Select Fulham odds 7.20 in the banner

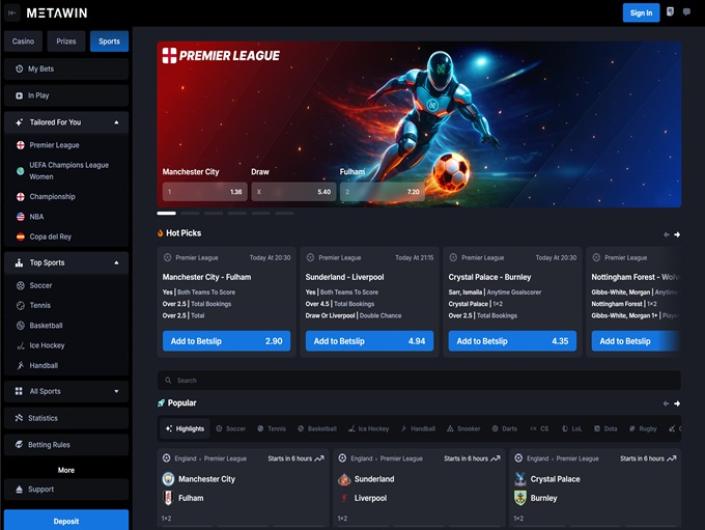point(381,191)
